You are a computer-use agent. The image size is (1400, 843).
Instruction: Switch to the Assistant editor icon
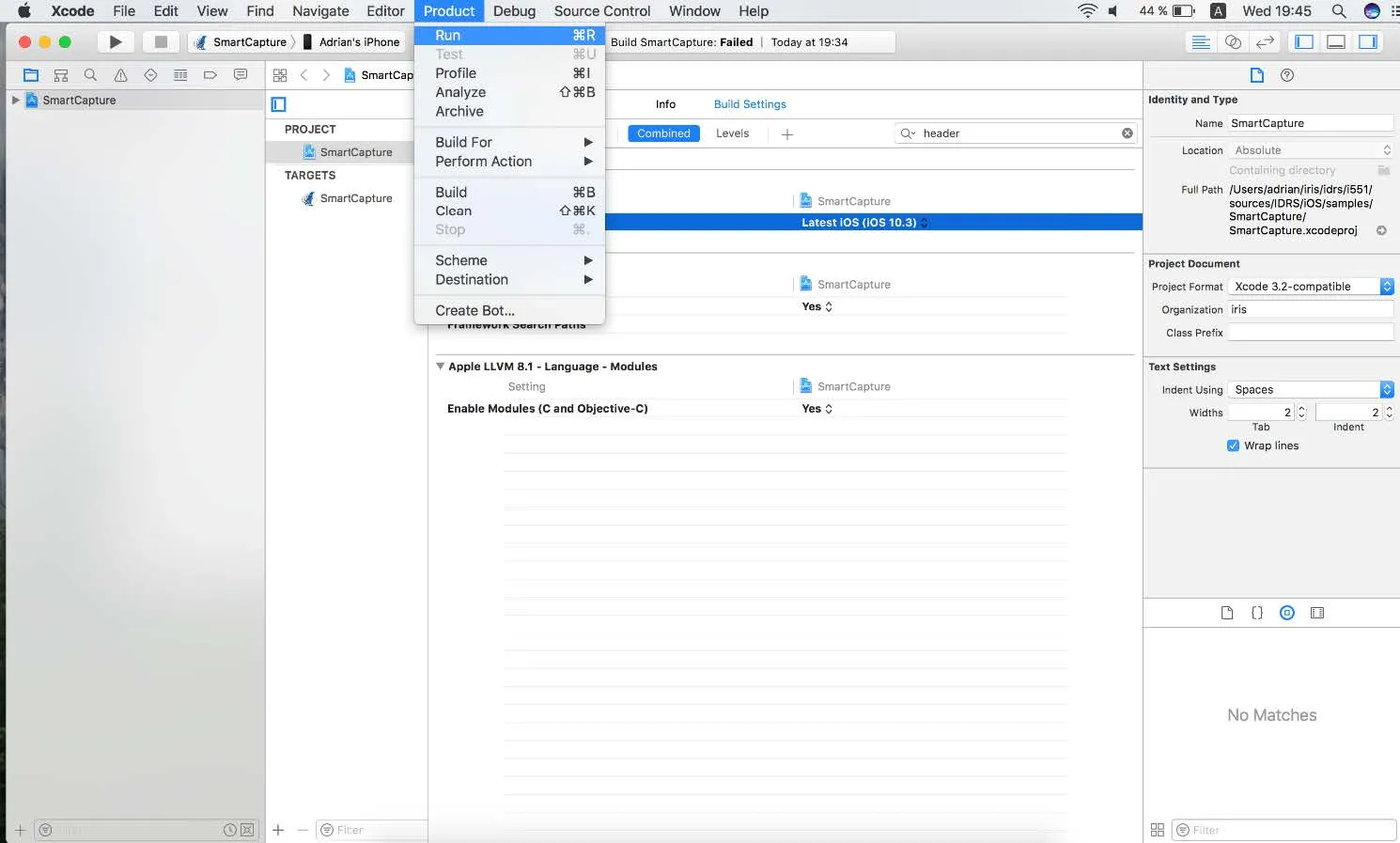point(1233,42)
